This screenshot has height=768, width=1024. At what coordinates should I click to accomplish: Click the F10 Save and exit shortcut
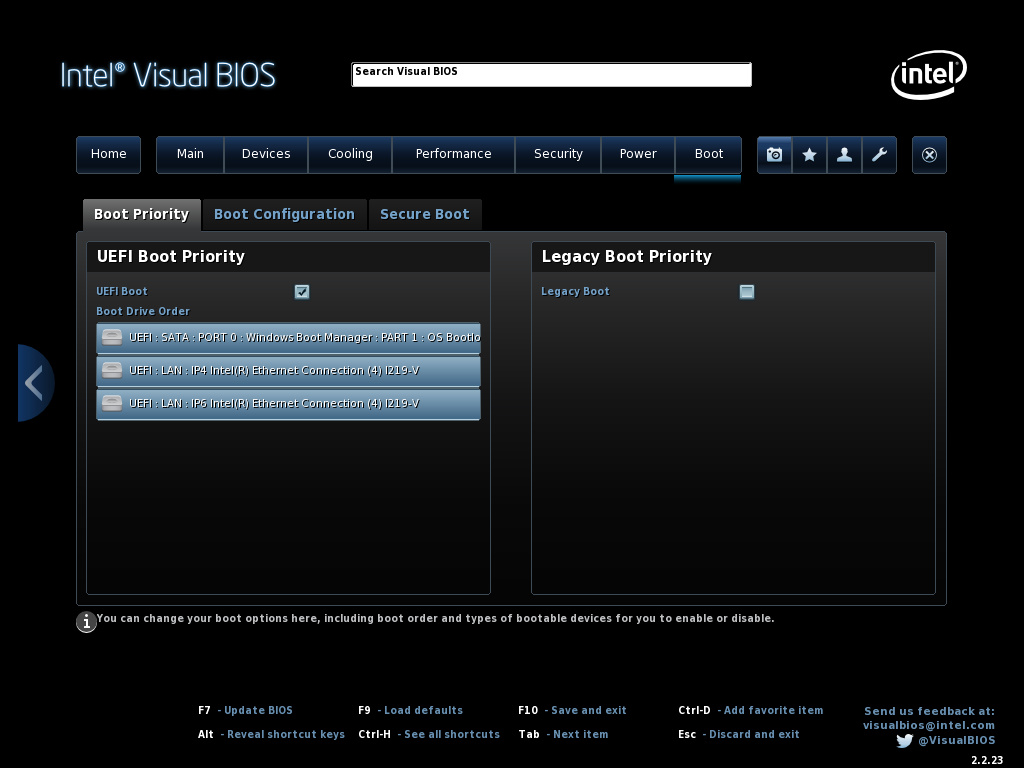(572, 710)
